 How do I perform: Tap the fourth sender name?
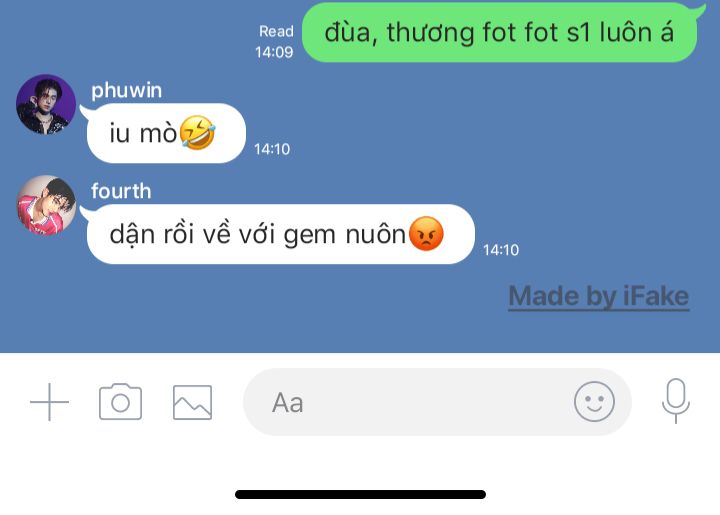[121, 191]
